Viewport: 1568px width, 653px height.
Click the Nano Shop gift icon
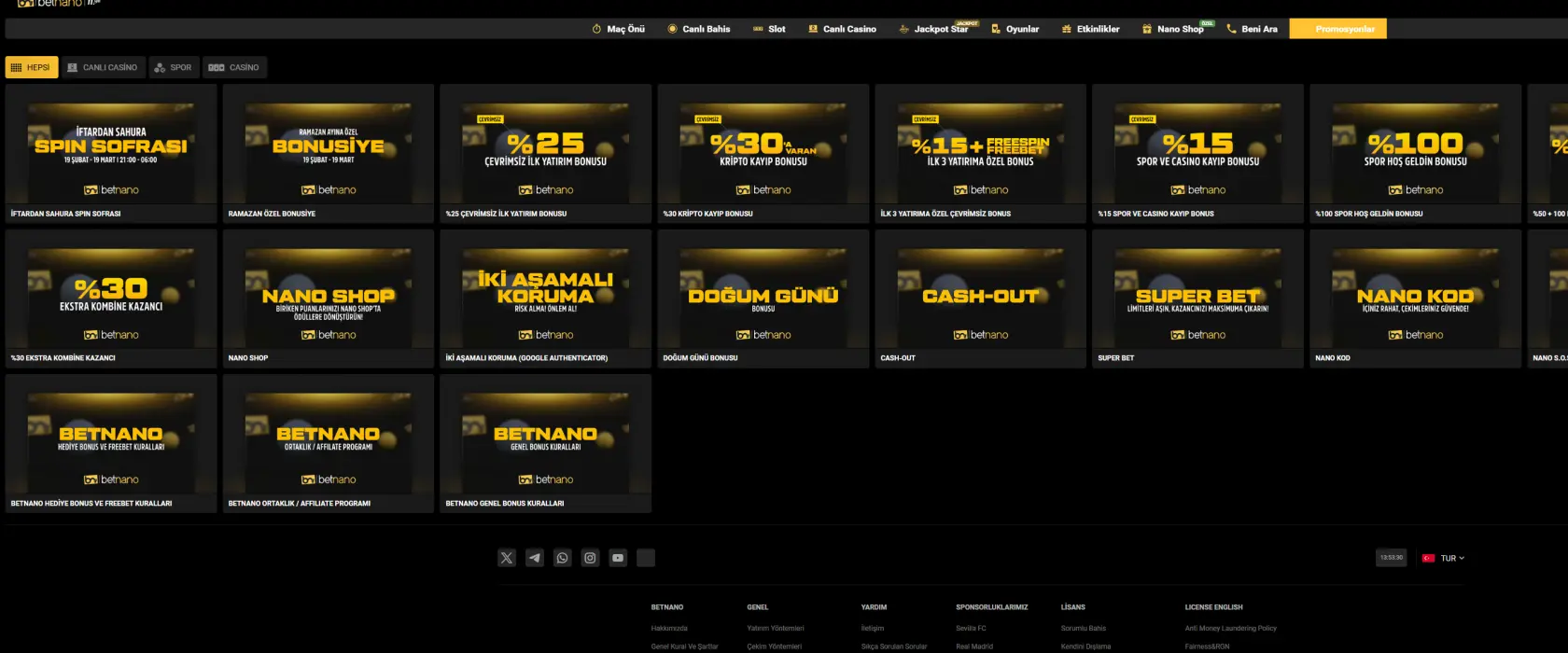point(1147,29)
